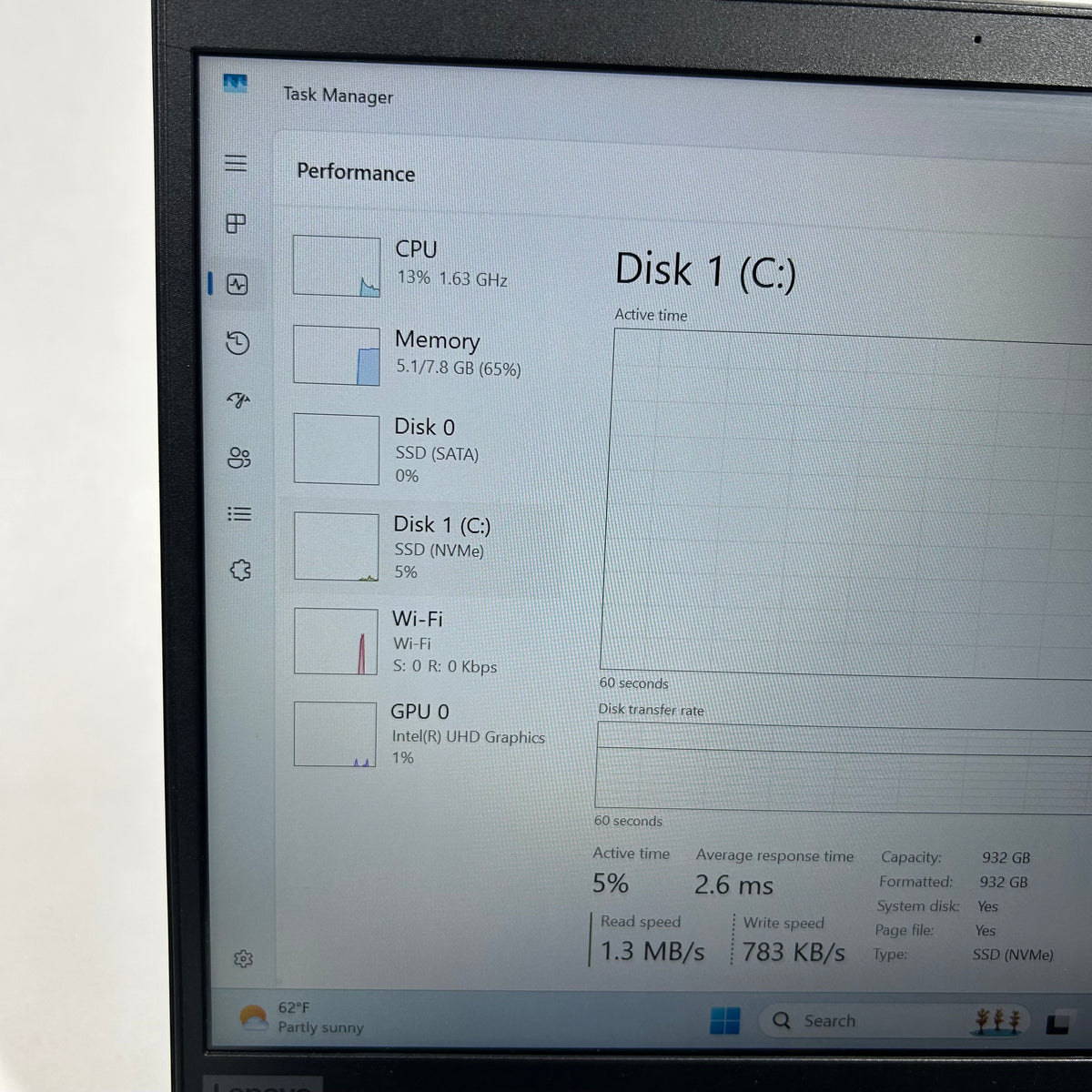Click the Memory usage mini graph
1092x1092 pixels.
[x=337, y=356]
